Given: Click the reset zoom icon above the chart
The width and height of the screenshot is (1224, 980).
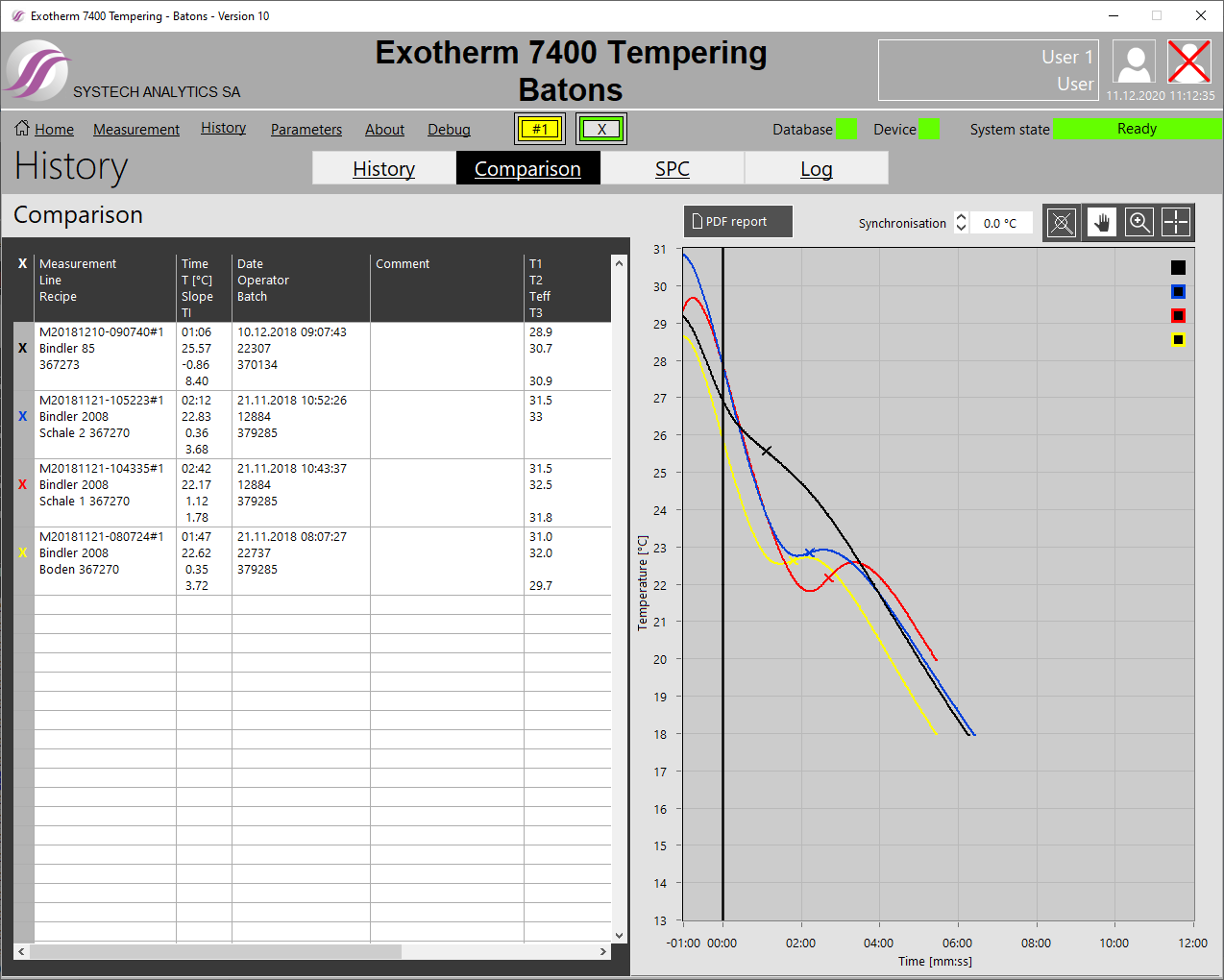Looking at the screenshot, I should click(x=1062, y=223).
